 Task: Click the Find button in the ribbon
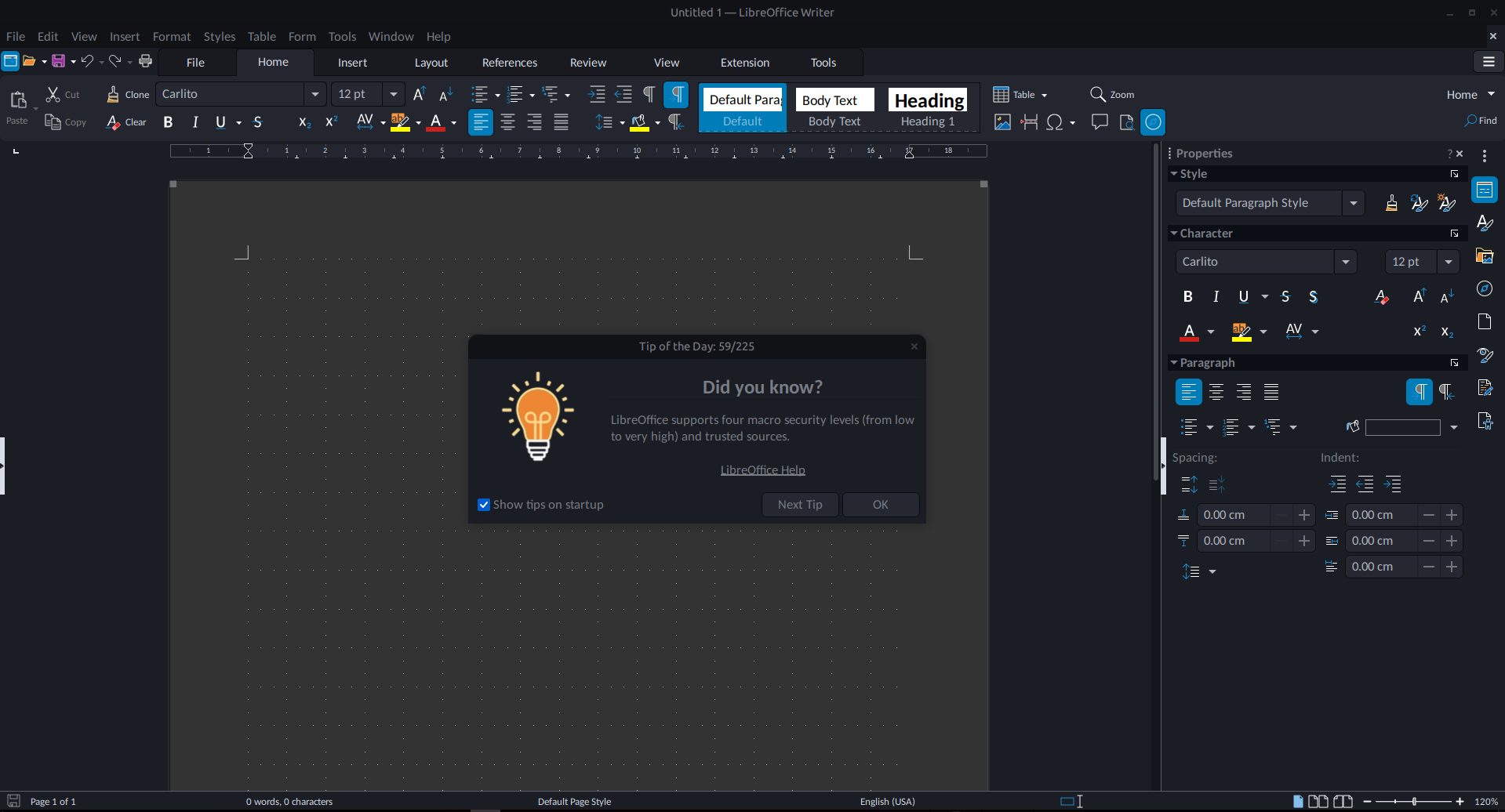[x=1481, y=121]
